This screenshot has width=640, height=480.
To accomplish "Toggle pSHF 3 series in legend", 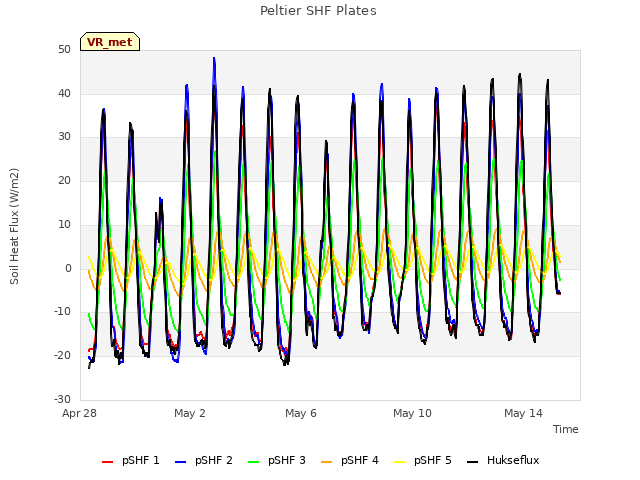I will click(277, 460).
